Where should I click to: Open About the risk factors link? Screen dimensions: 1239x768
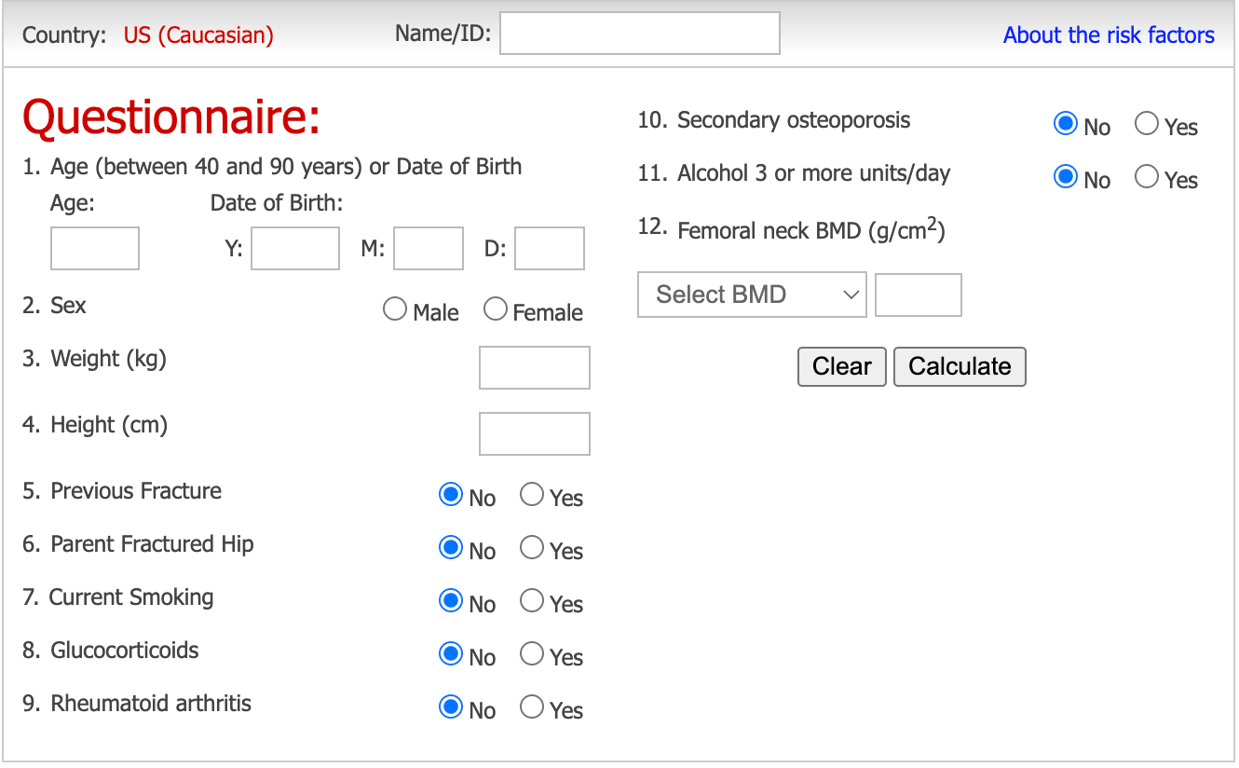tap(1108, 35)
